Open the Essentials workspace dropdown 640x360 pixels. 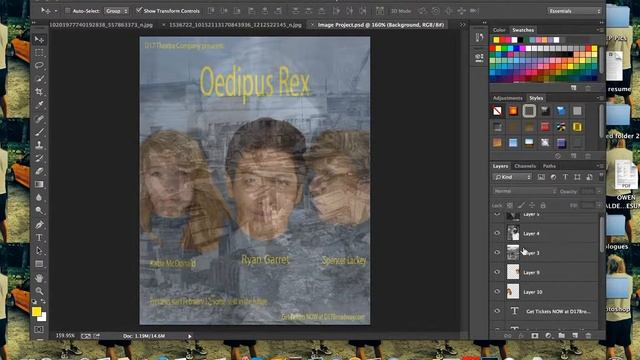574,11
